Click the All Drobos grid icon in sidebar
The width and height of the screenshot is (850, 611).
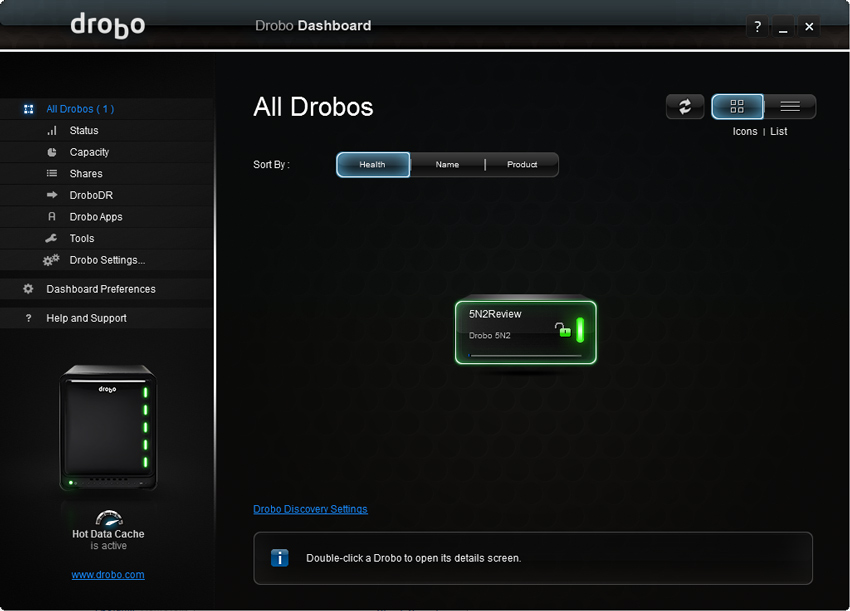tap(29, 109)
